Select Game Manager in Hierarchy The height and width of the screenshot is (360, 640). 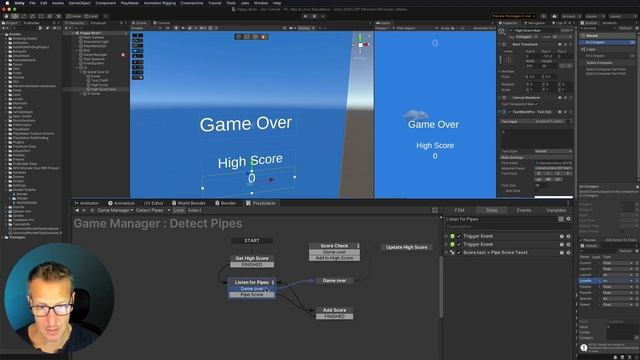coord(95,55)
